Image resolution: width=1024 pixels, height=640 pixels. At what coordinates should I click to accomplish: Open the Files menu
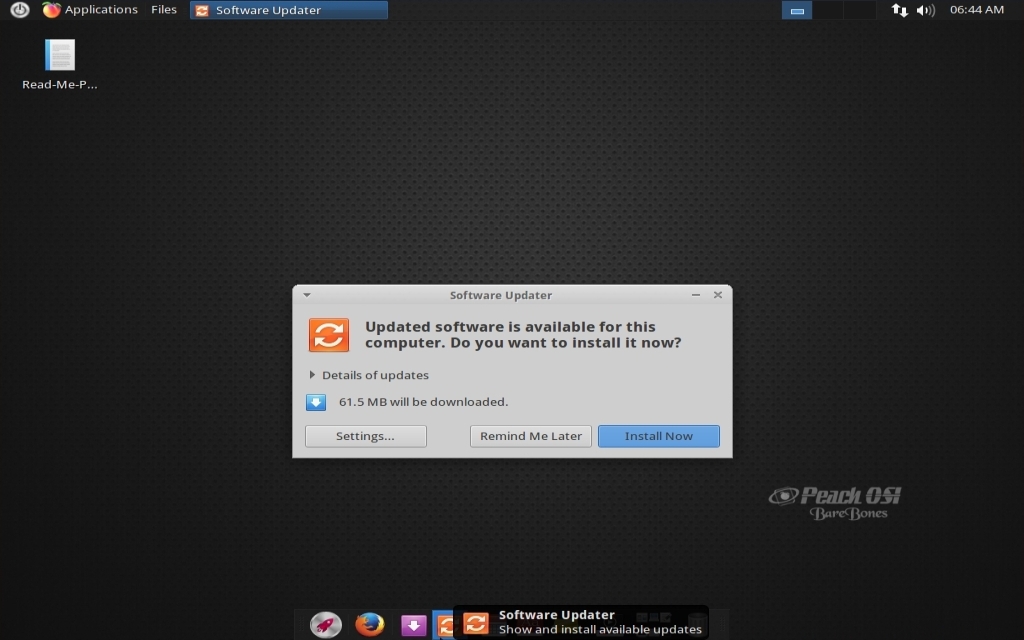(163, 10)
